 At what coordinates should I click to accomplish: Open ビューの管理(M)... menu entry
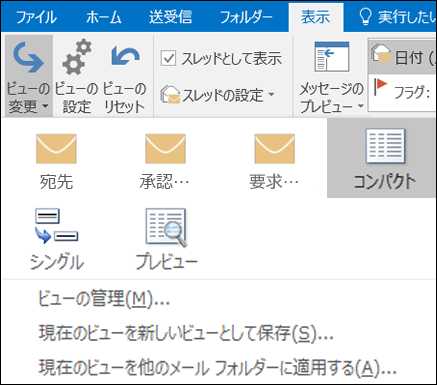point(104,298)
